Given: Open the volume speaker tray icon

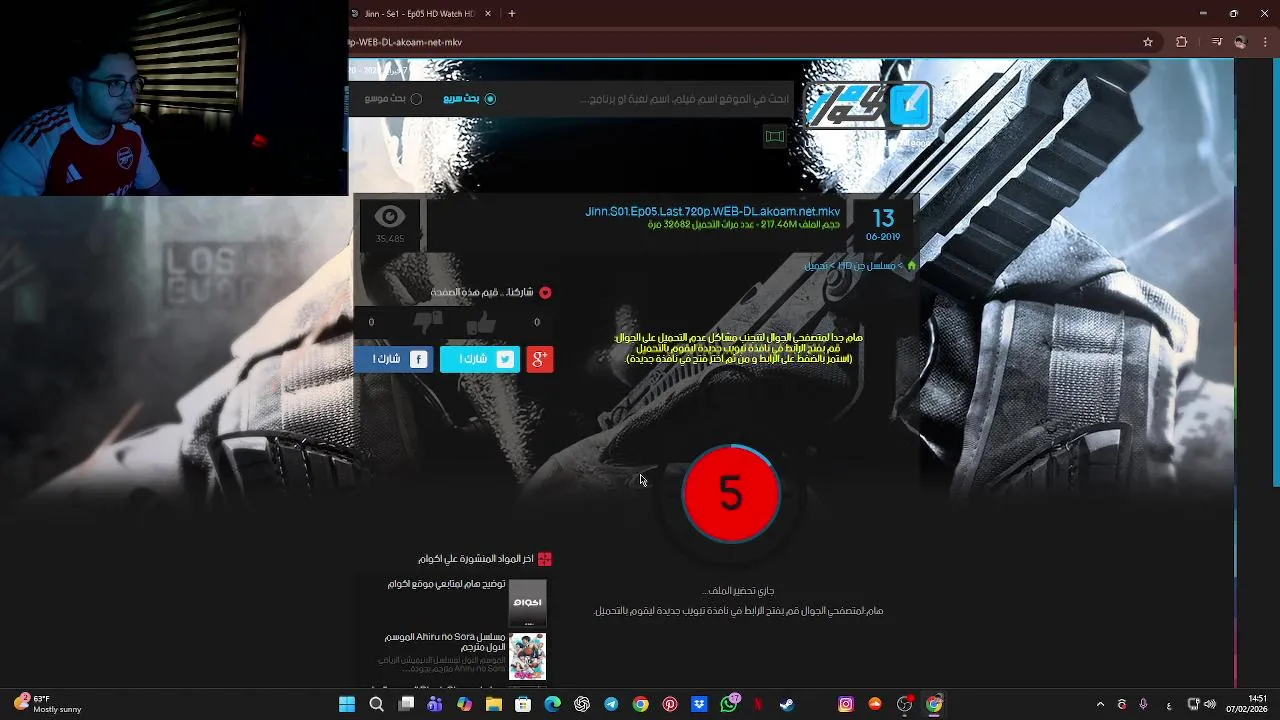Looking at the screenshot, I should pyautogui.click(x=1210, y=704).
